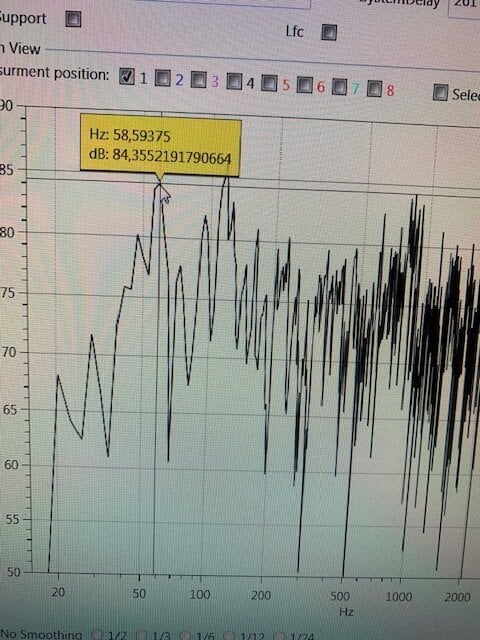Click the 50 dB axis label
The width and height of the screenshot is (480, 640).
pyautogui.click(x=13, y=572)
